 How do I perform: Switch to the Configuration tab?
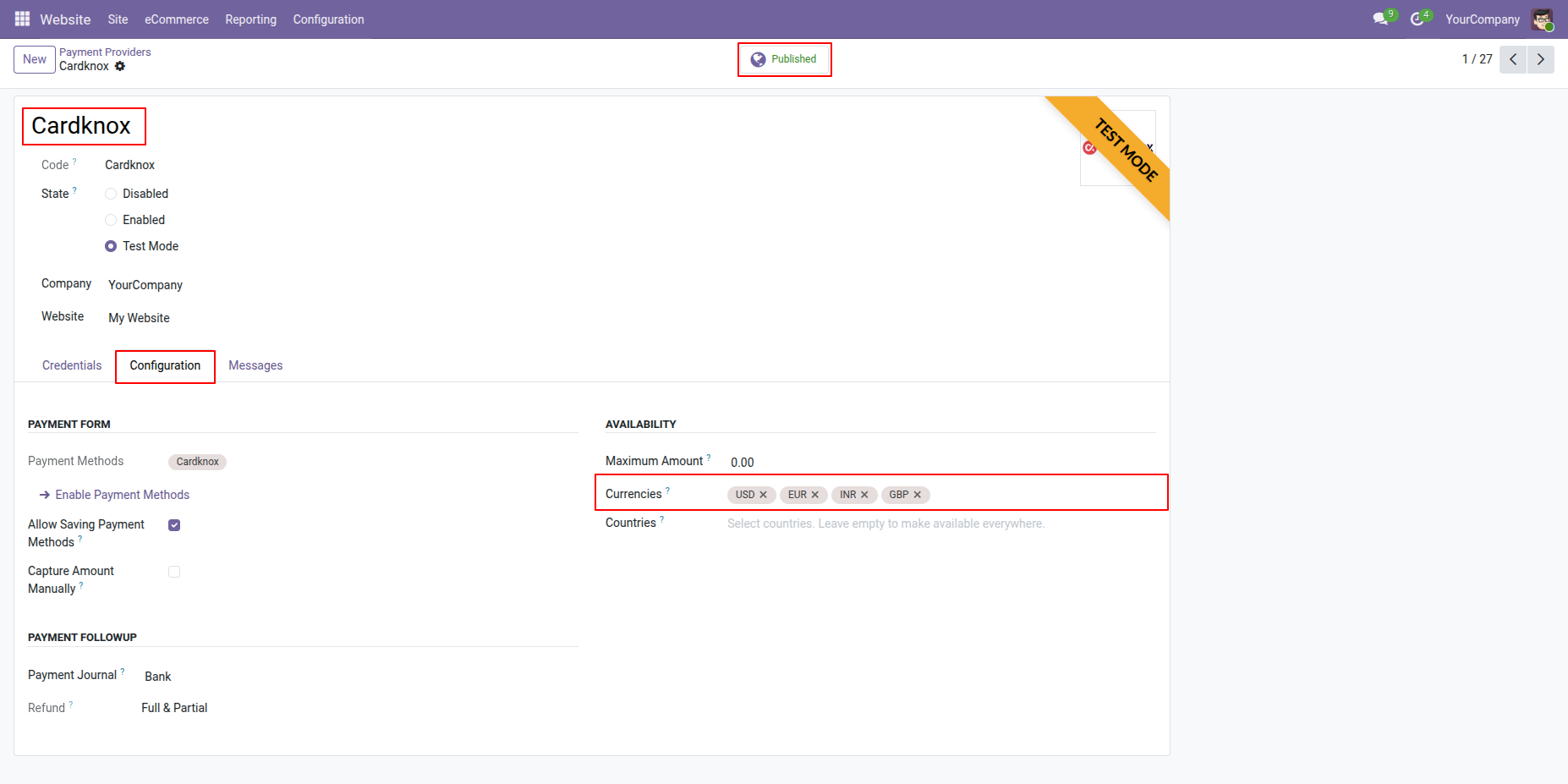click(x=165, y=365)
